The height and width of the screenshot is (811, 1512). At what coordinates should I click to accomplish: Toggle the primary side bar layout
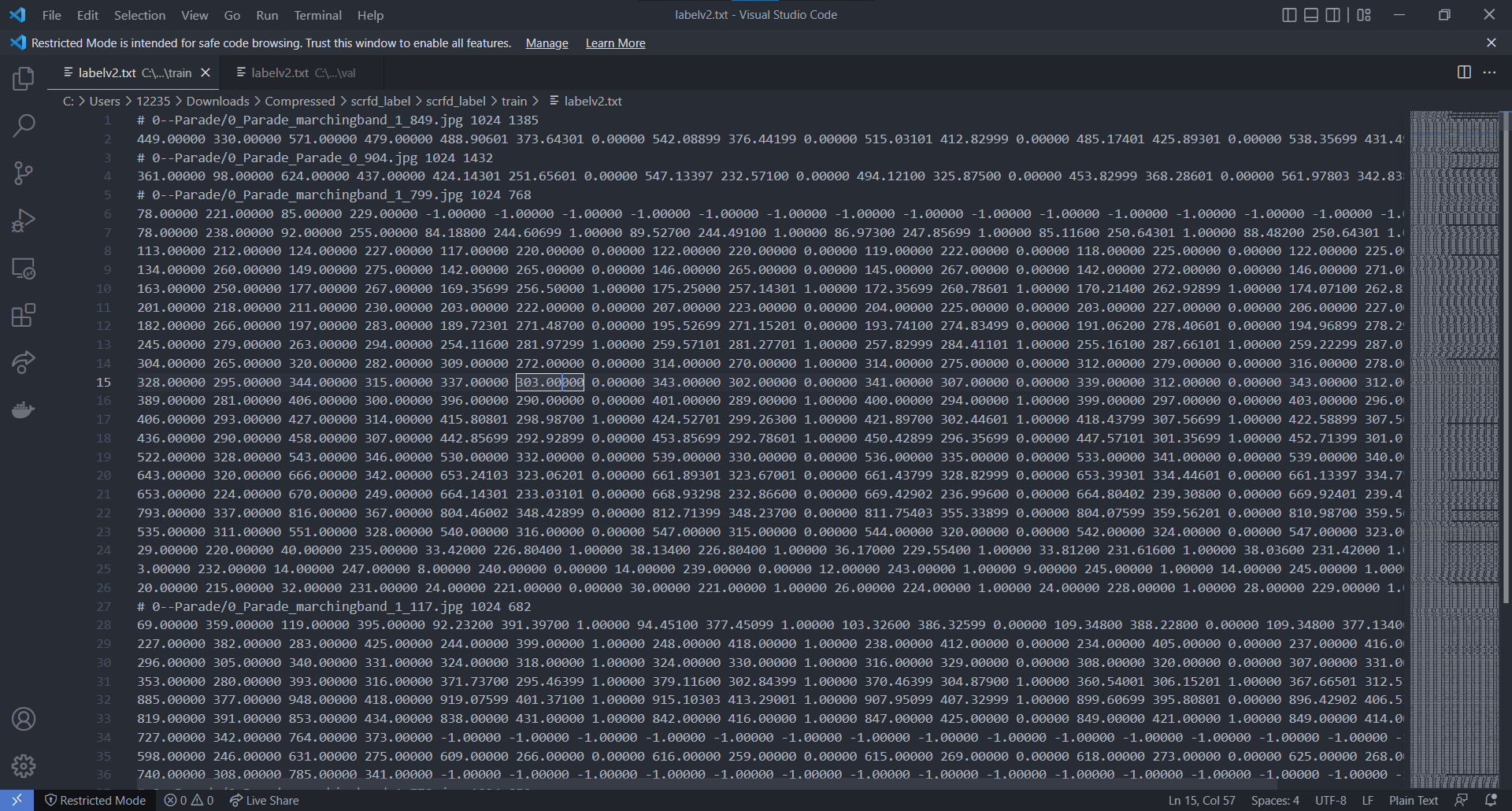click(1289, 15)
